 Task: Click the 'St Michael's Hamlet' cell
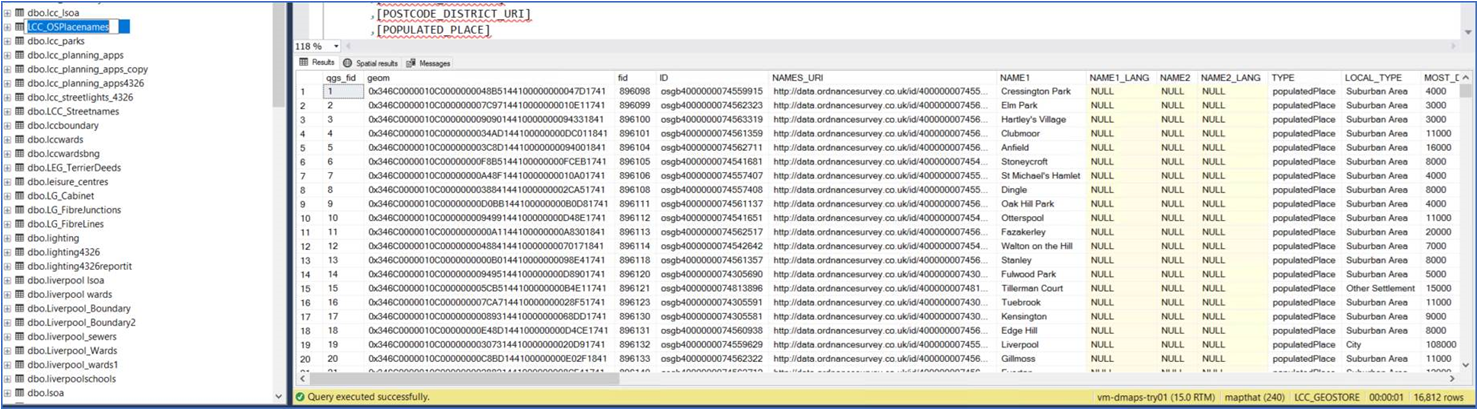1040,175
